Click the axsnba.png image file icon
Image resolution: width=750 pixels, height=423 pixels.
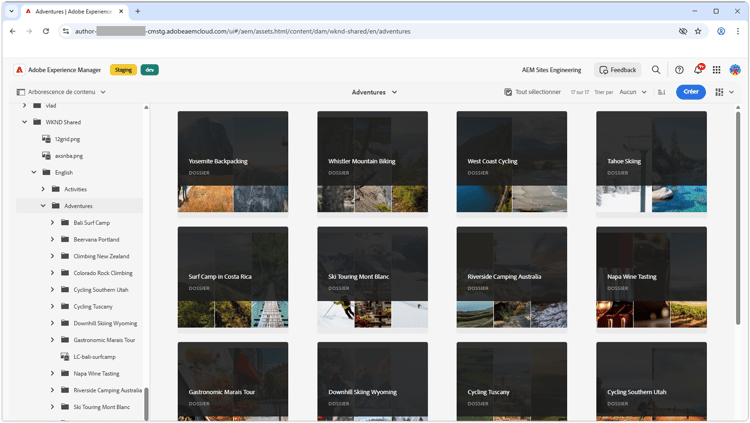coord(46,156)
